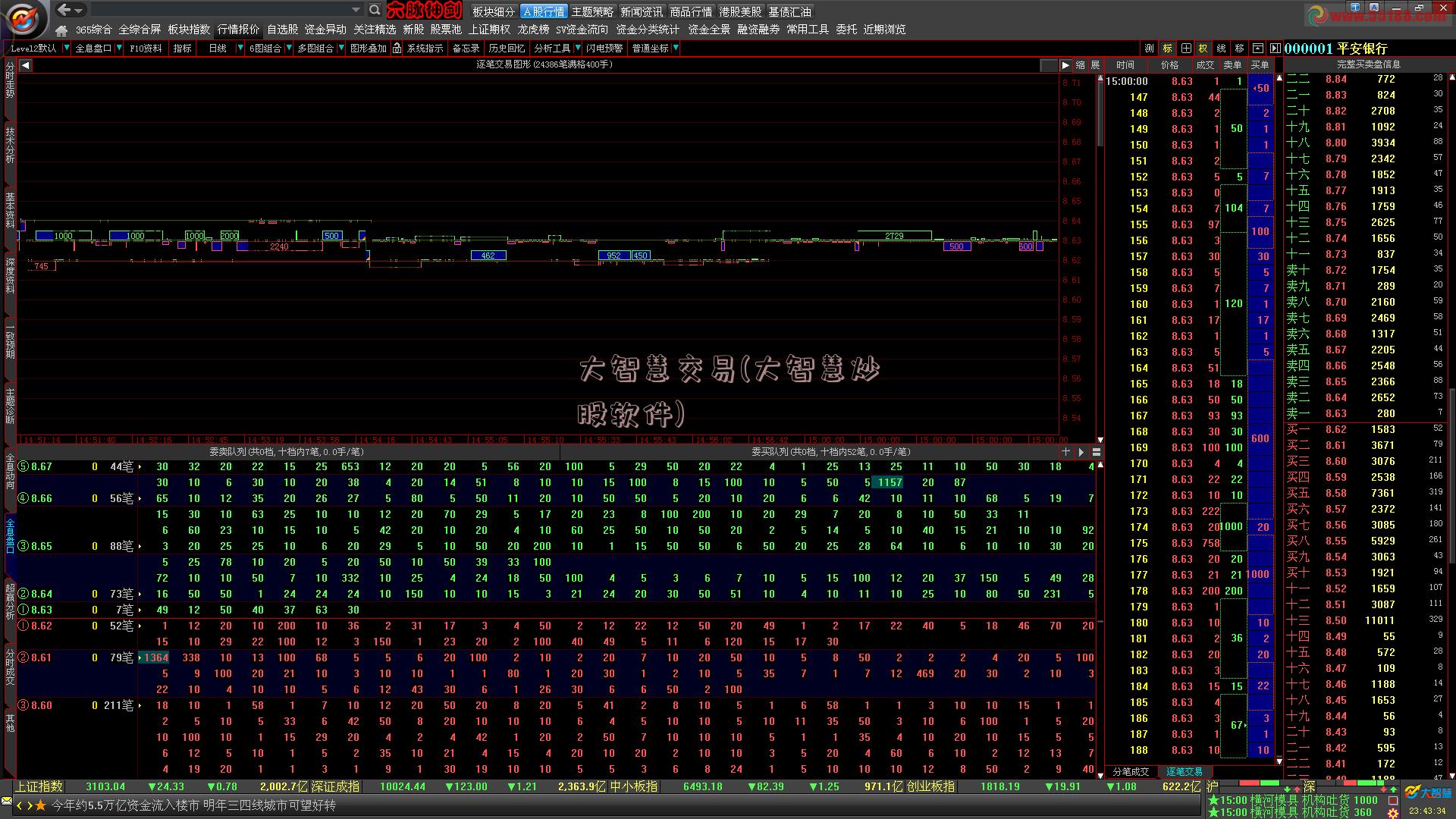The image size is (1456, 819).
Task: Click the F10资料 button
Action: (146, 48)
